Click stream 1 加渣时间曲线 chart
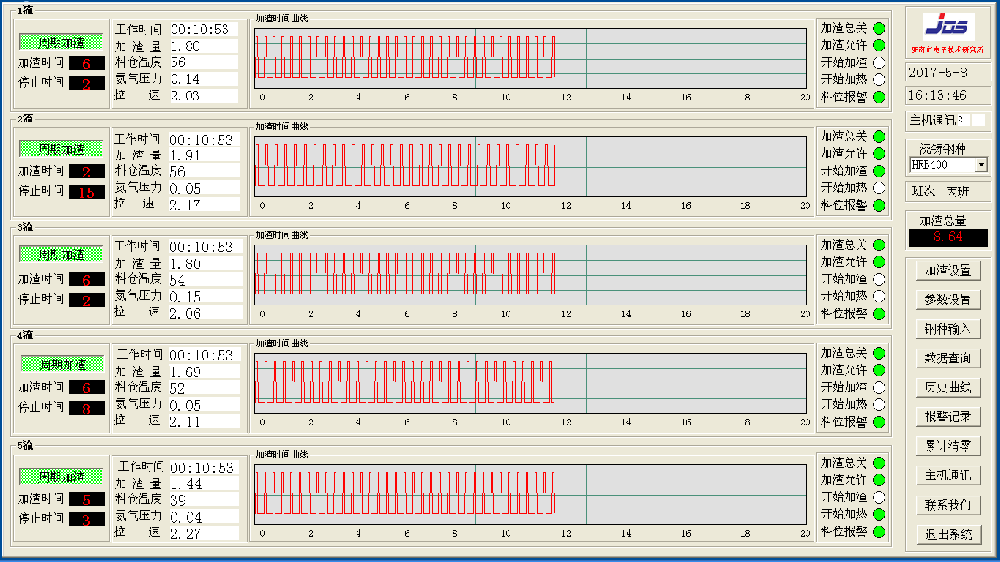1000x562 pixels. [x=531, y=59]
